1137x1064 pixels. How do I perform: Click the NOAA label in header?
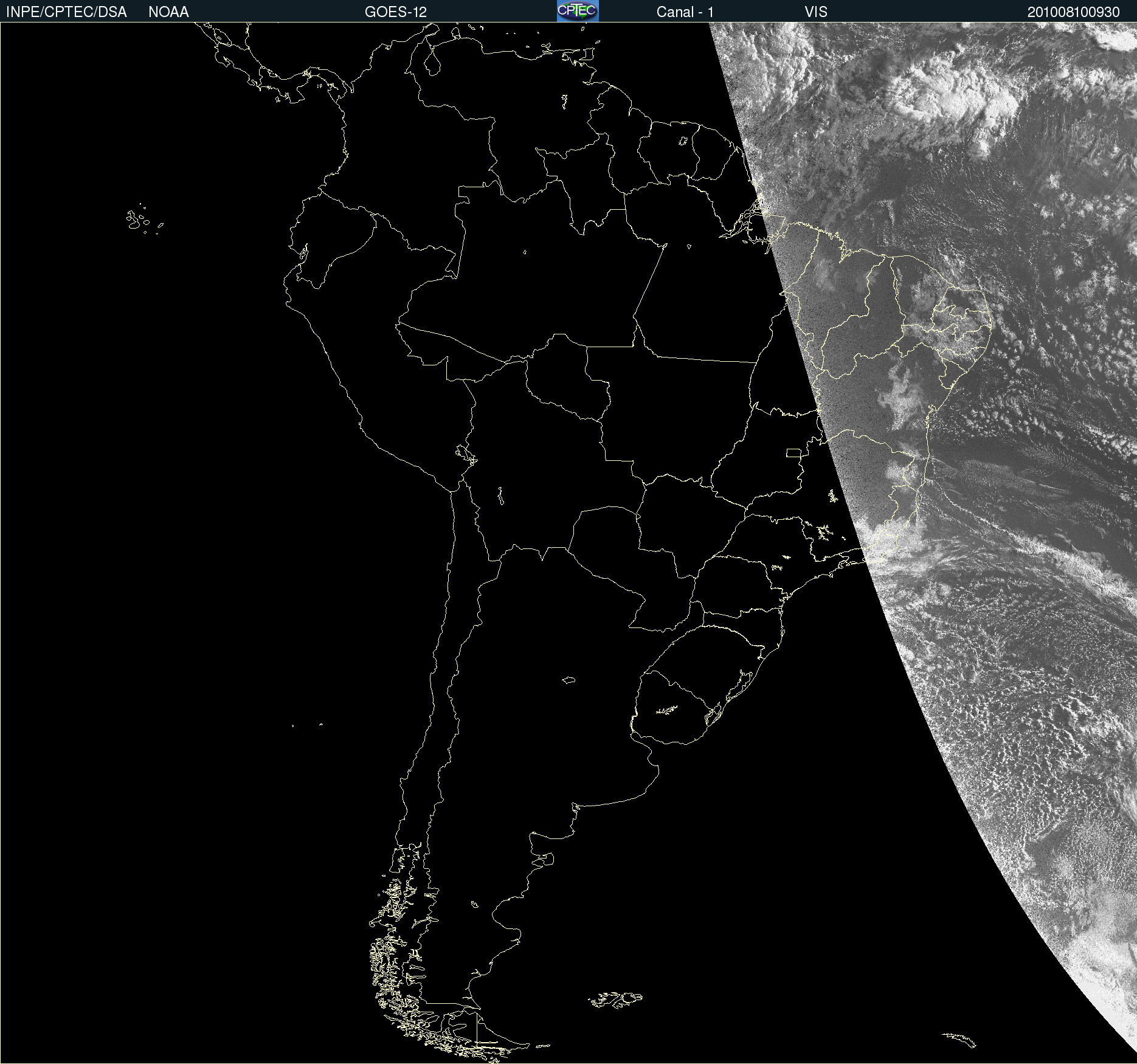[168, 12]
